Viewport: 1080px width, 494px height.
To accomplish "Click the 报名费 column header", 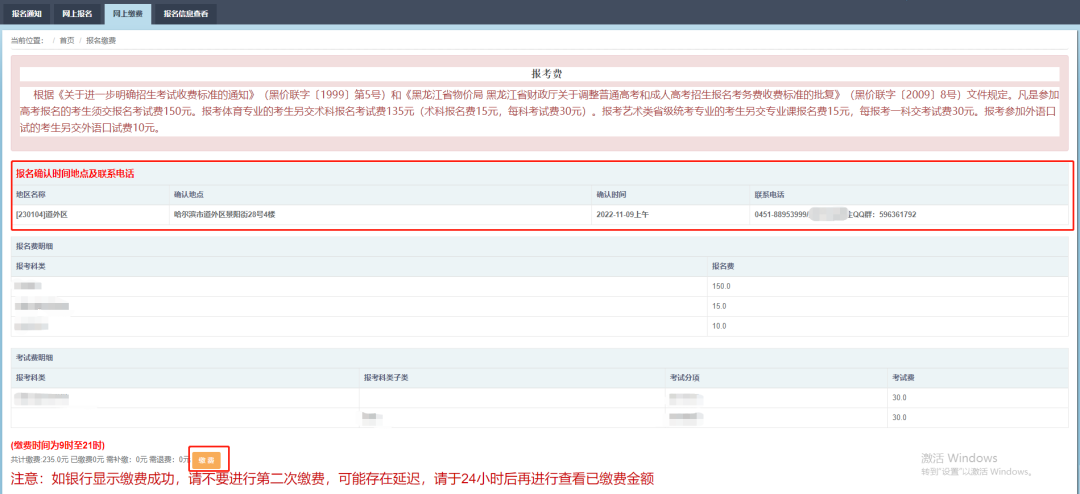I will [x=723, y=266].
